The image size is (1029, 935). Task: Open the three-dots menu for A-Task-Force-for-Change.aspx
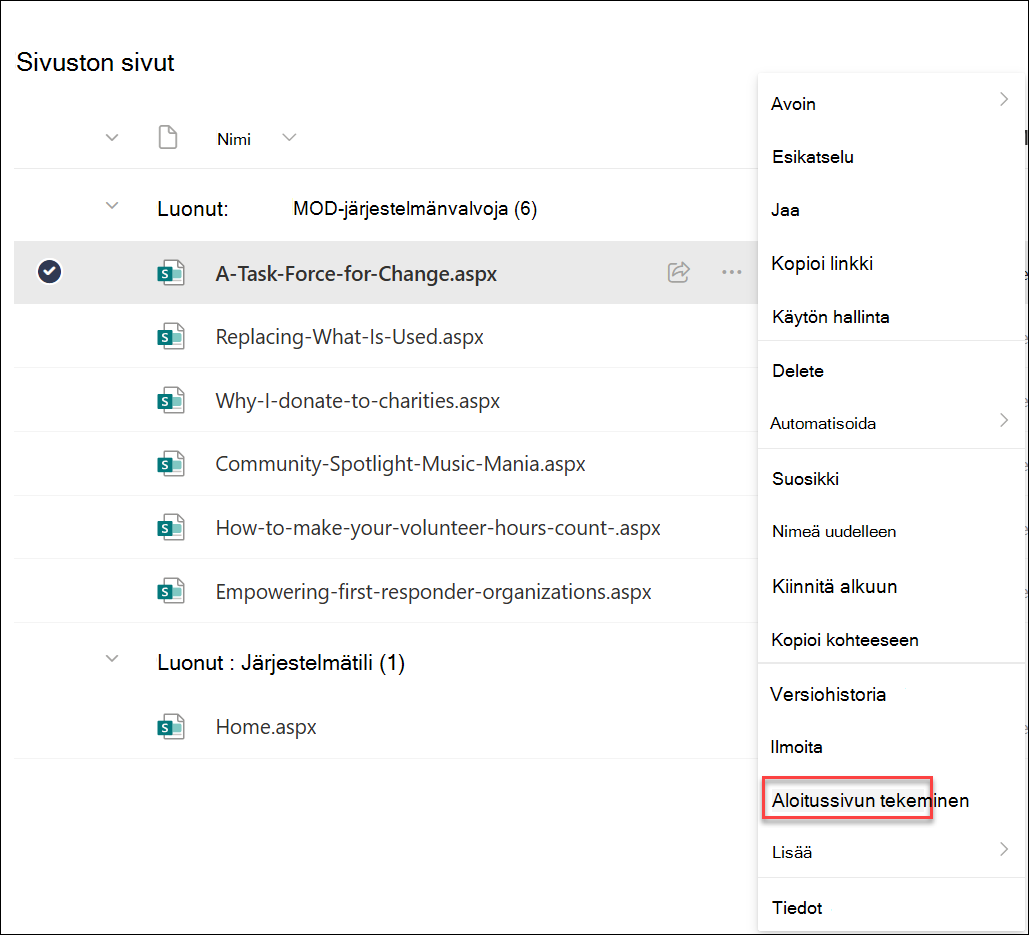tap(732, 272)
